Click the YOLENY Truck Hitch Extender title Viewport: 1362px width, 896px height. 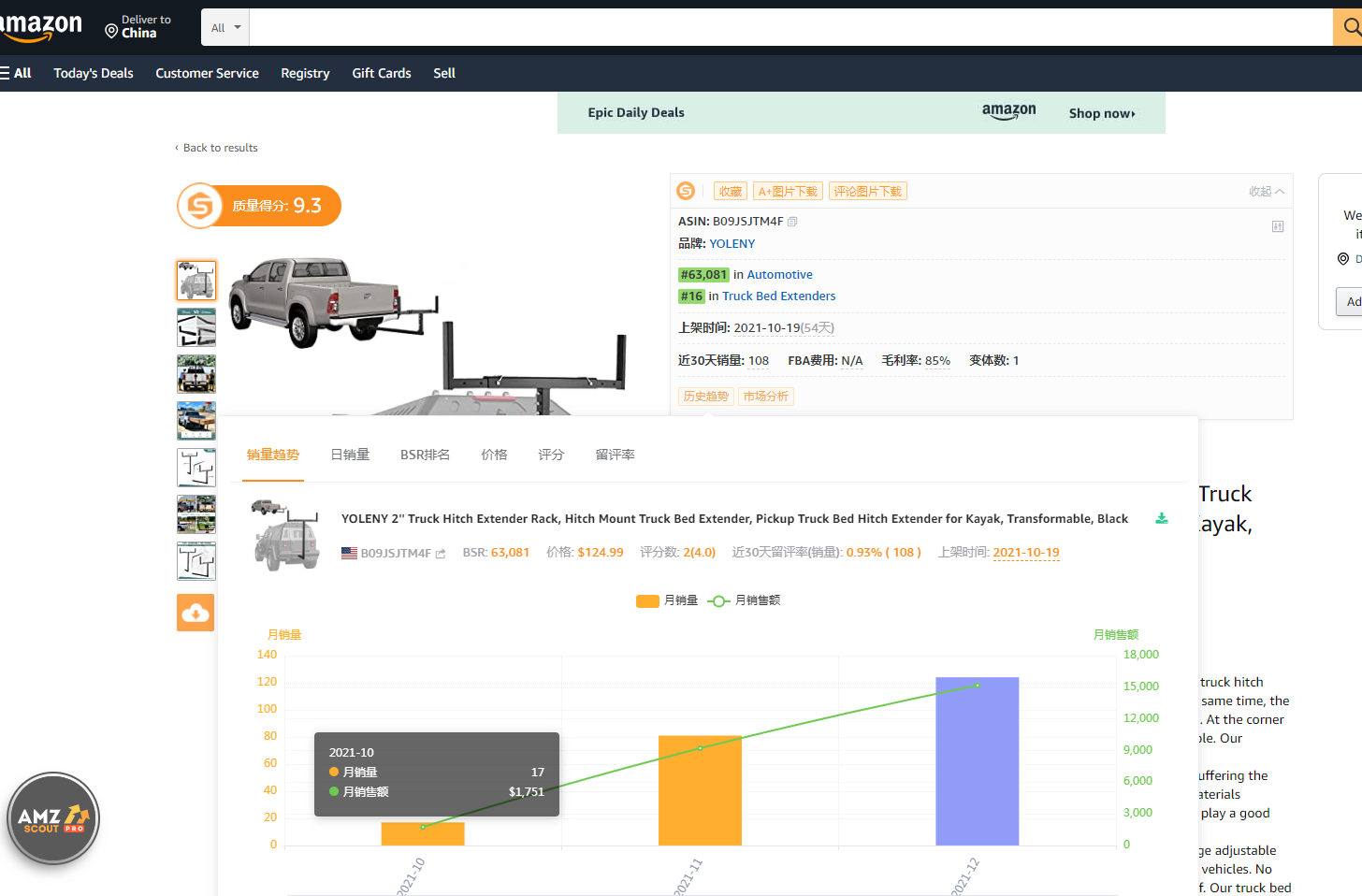click(734, 518)
